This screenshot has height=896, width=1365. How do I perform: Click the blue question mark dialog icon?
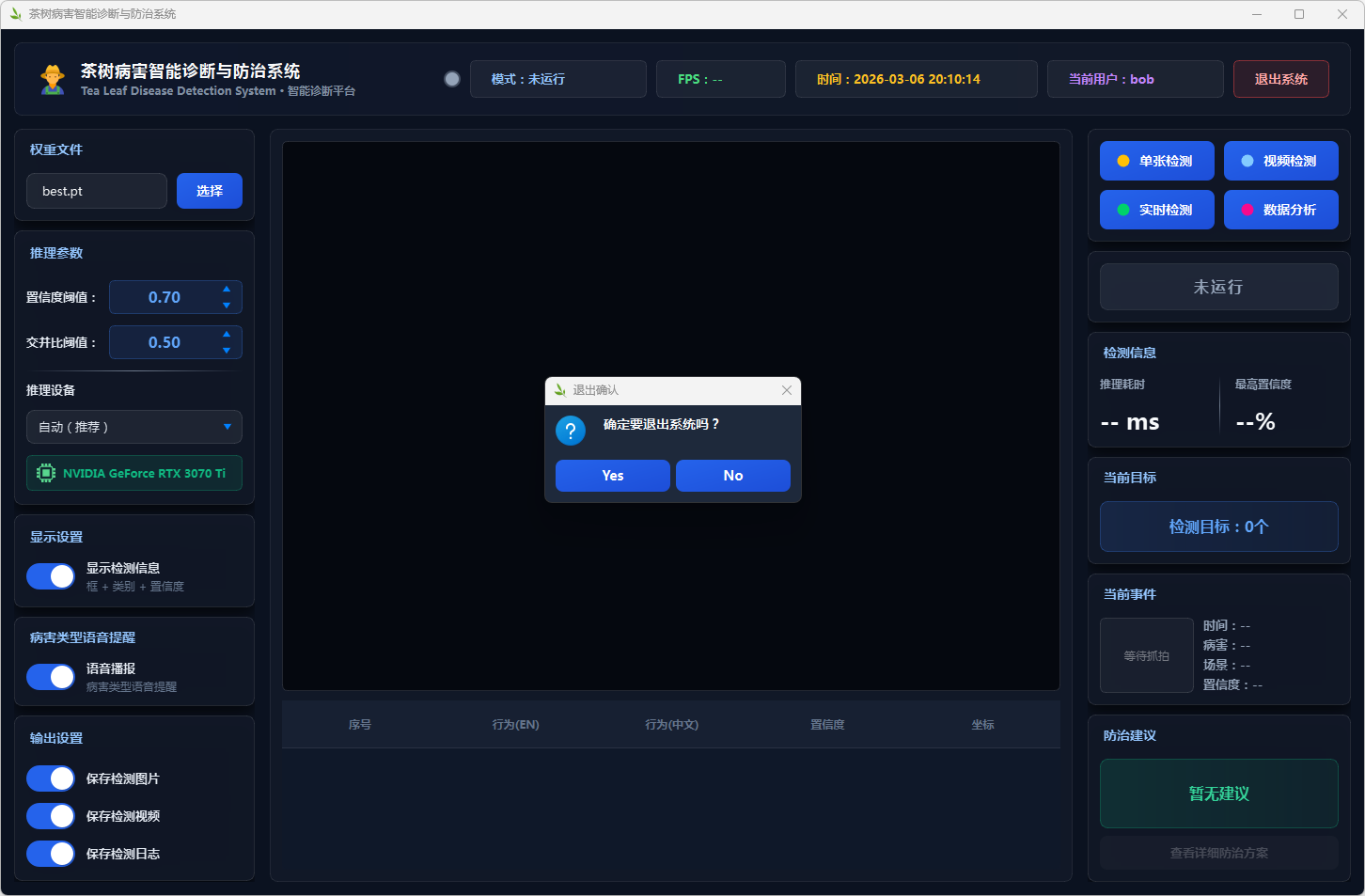[x=571, y=431]
